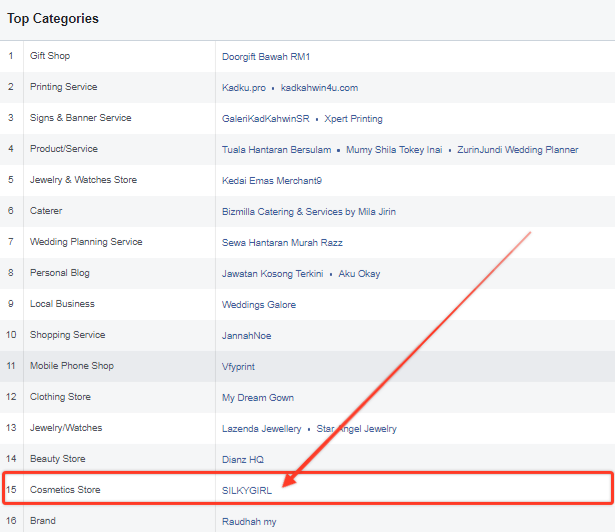Click rank number 16 cell

point(11,521)
